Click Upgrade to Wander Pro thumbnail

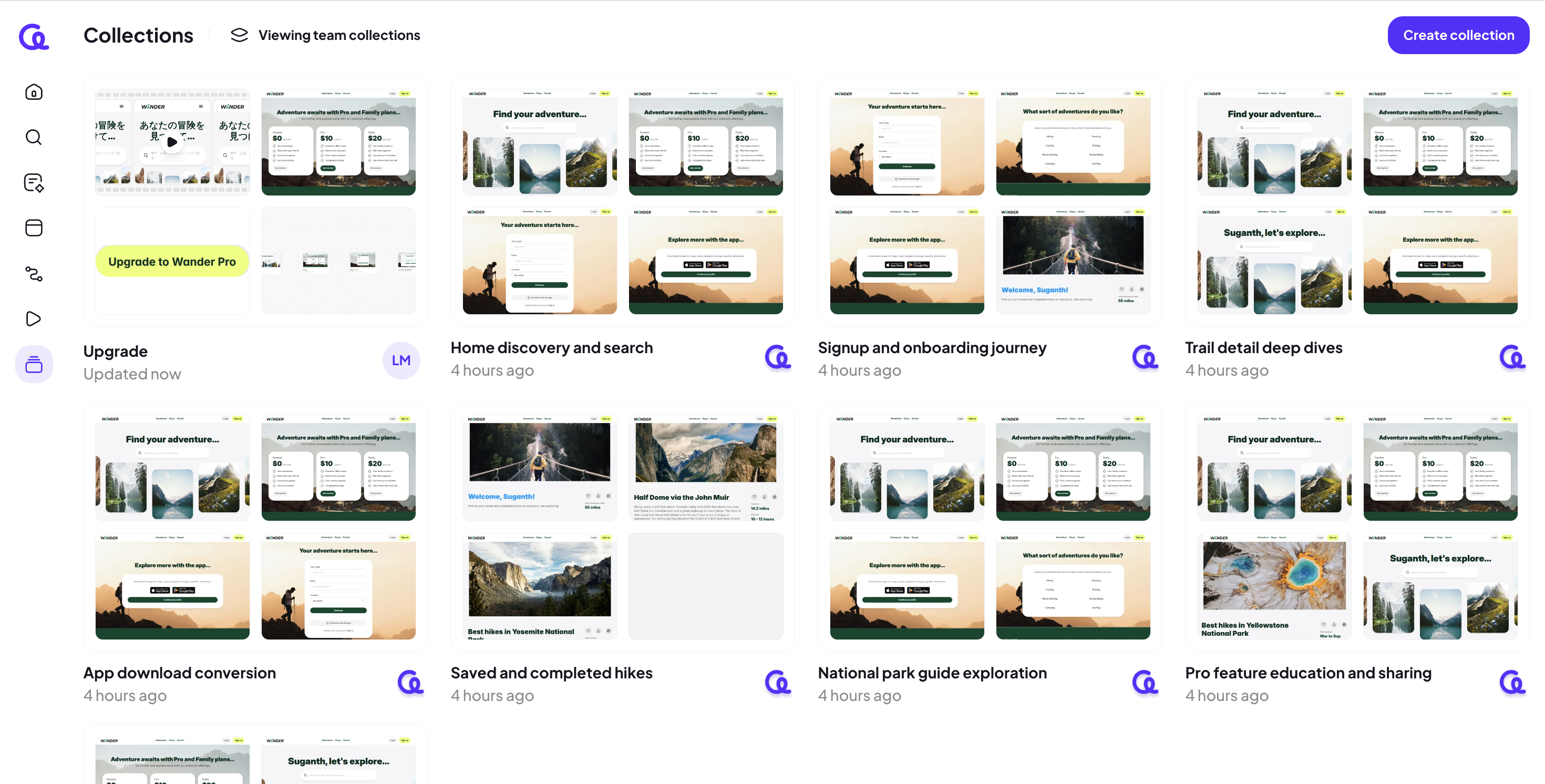point(172,262)
